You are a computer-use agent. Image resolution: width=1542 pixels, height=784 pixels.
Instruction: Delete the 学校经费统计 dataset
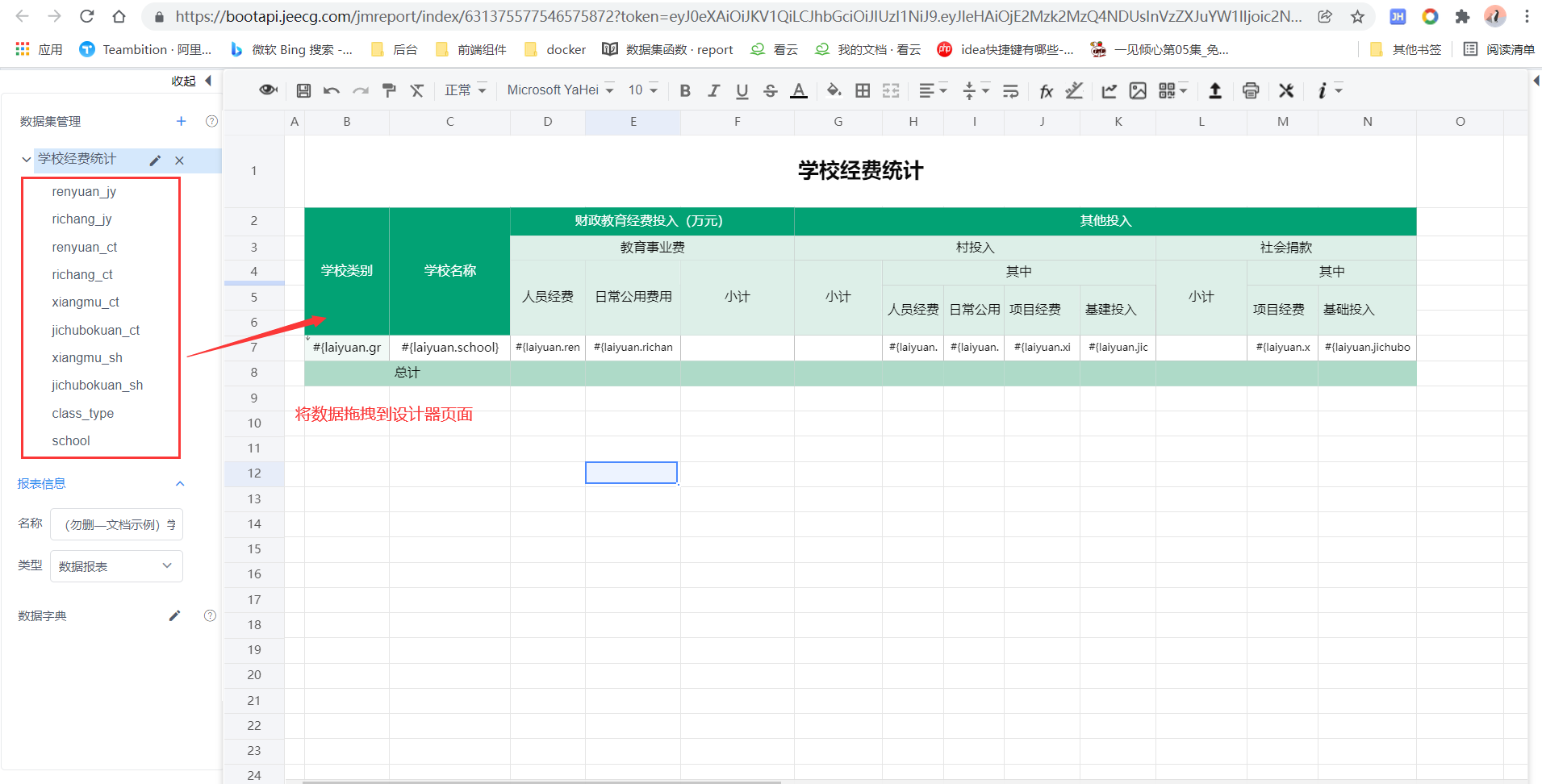pyautogui.click(x=179, y=161)
